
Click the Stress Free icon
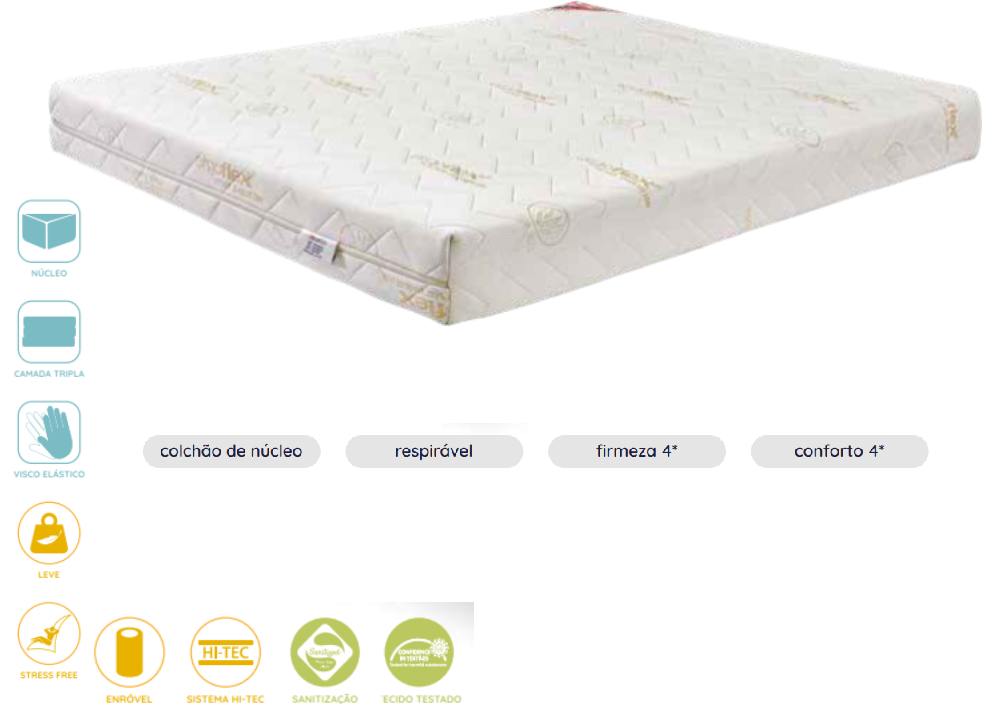[x=49, y=634]
